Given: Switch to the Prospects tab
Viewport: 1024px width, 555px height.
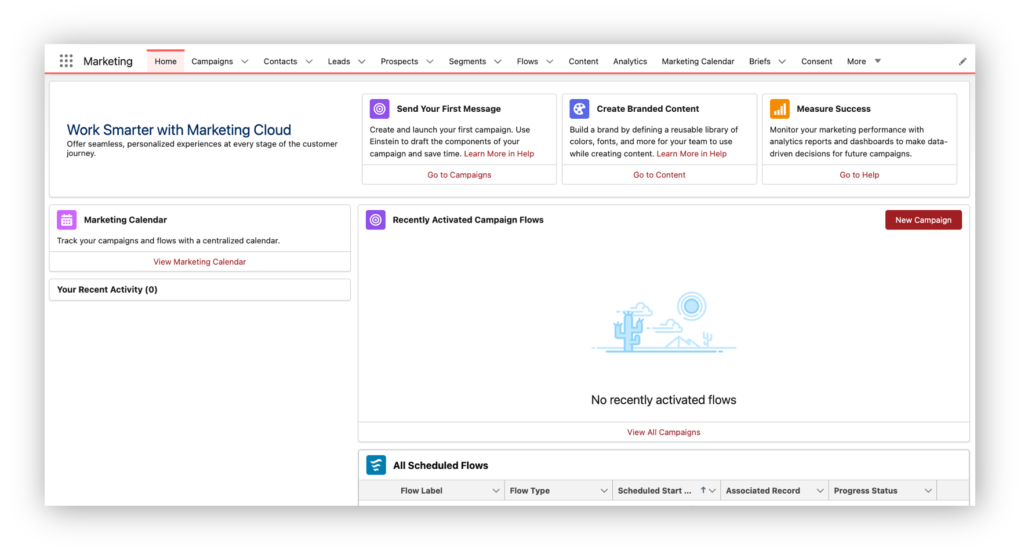Looking at the screenshot, I should (399, 61).
